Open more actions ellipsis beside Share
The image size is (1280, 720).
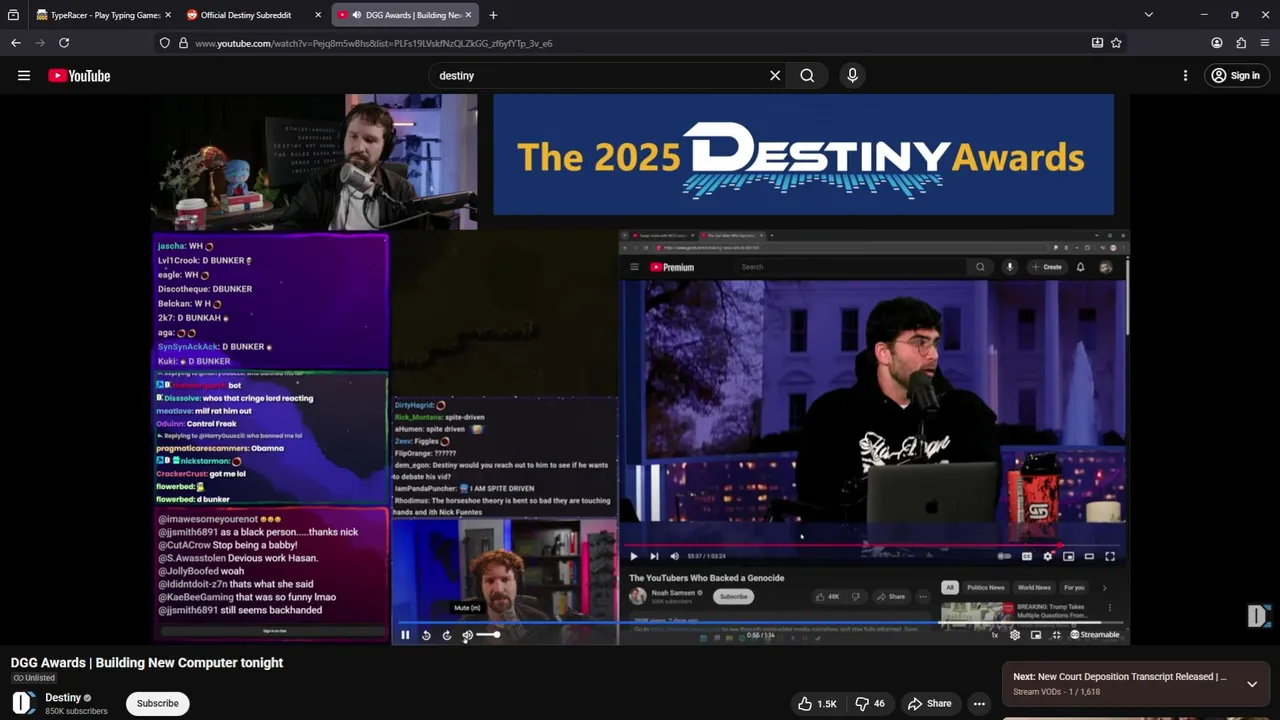[x=980, y=704]
